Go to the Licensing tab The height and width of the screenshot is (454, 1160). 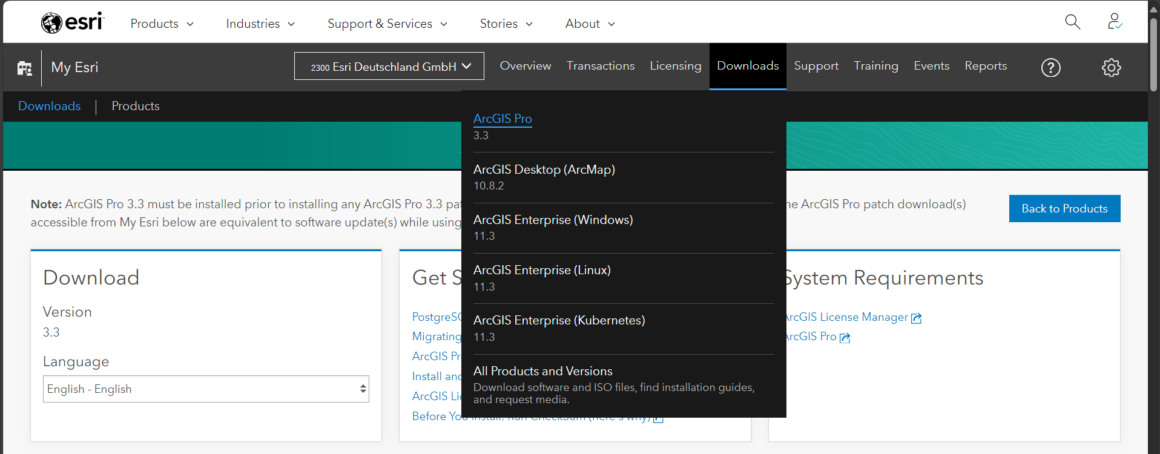[x=675, y=66]
